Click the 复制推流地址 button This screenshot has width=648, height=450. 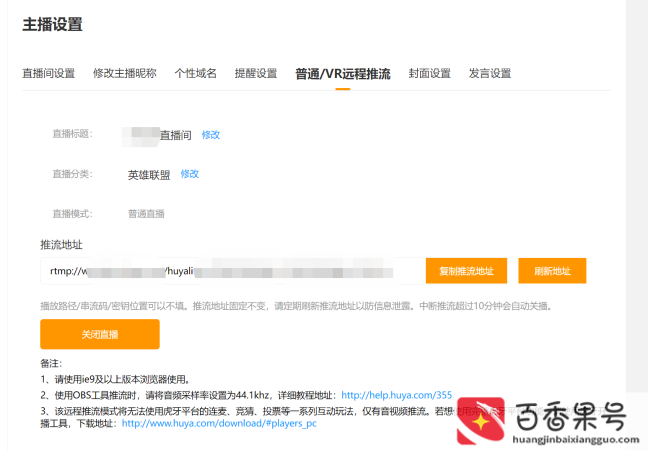coord(466,271)
